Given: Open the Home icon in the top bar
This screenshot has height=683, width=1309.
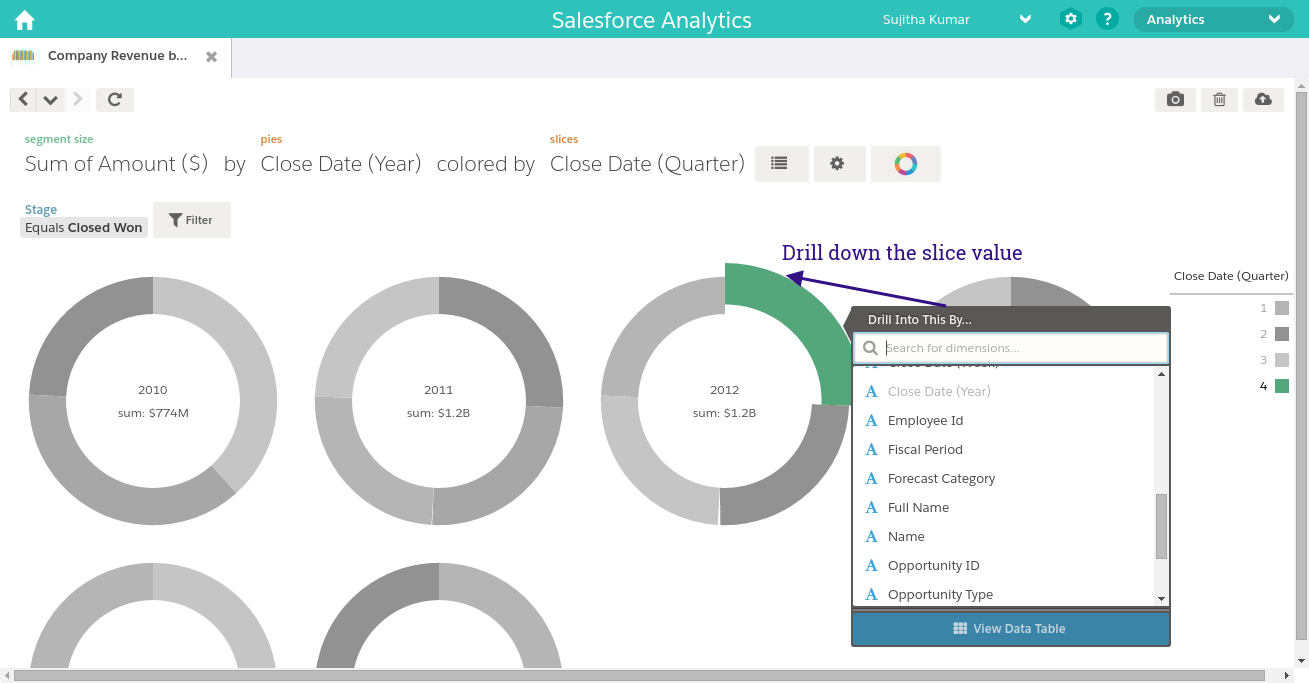Looking at the screenshot, I should (23, 19).
